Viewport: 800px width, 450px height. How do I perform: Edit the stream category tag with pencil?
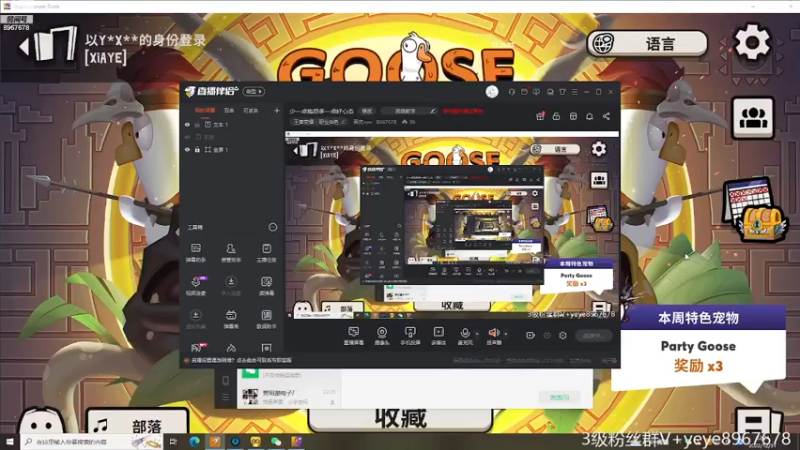(x=319, y=122)
